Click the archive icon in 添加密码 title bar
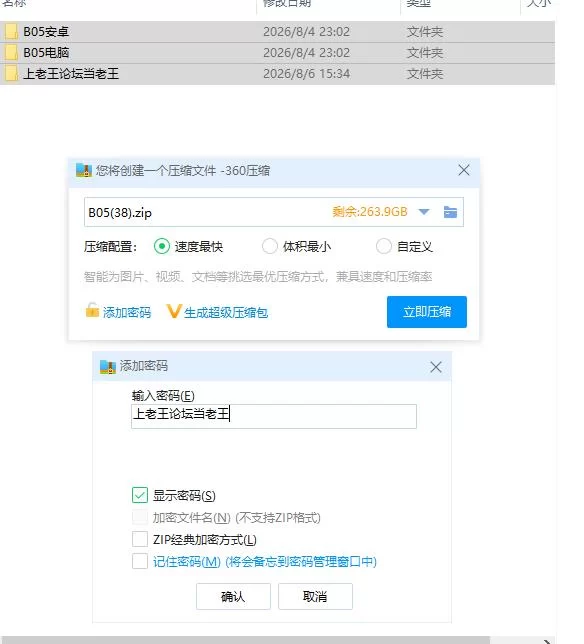 (x=108, y=366)
